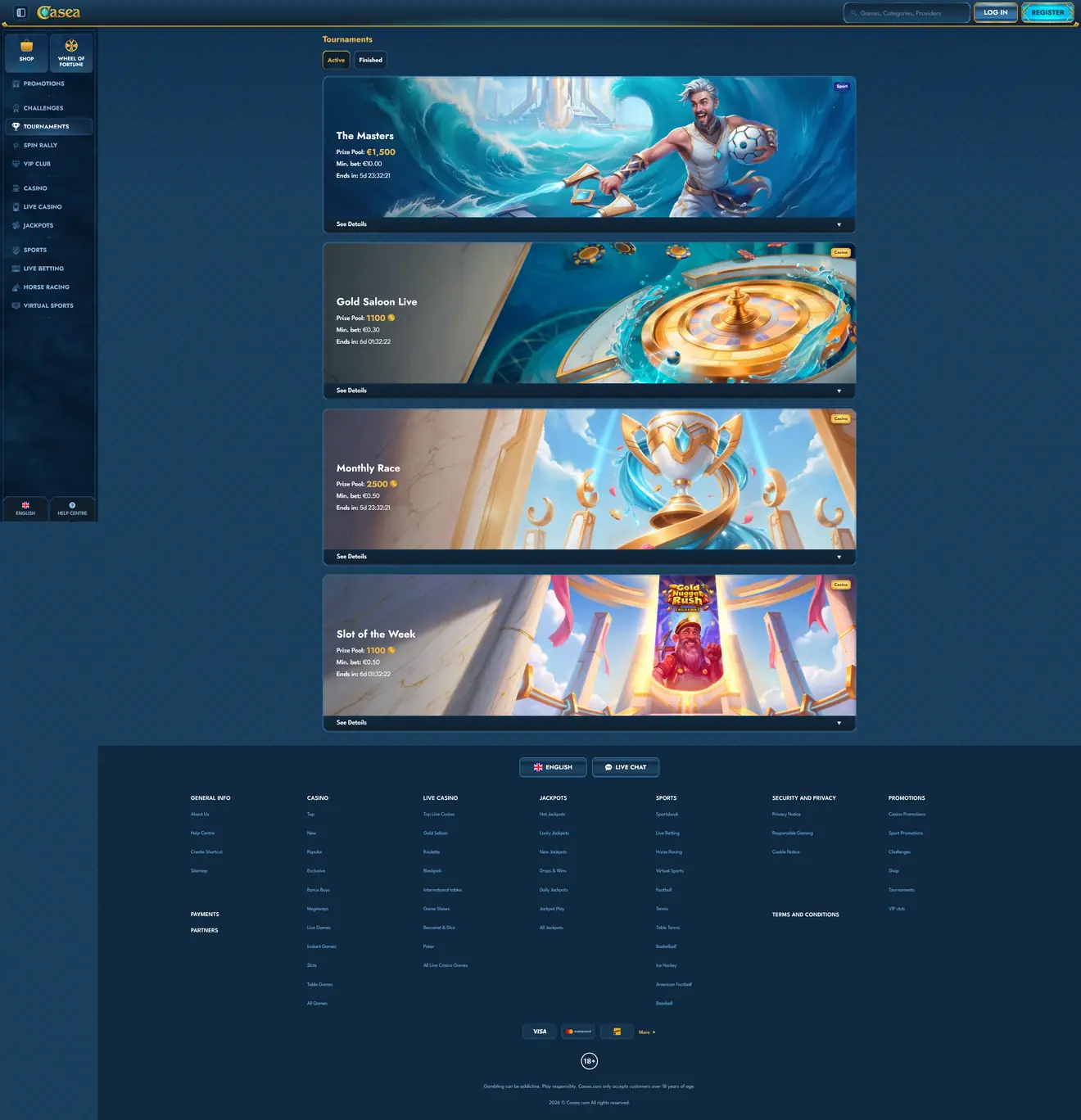
Task: Open Megaways footer link
Action: [x=318, y=909]
